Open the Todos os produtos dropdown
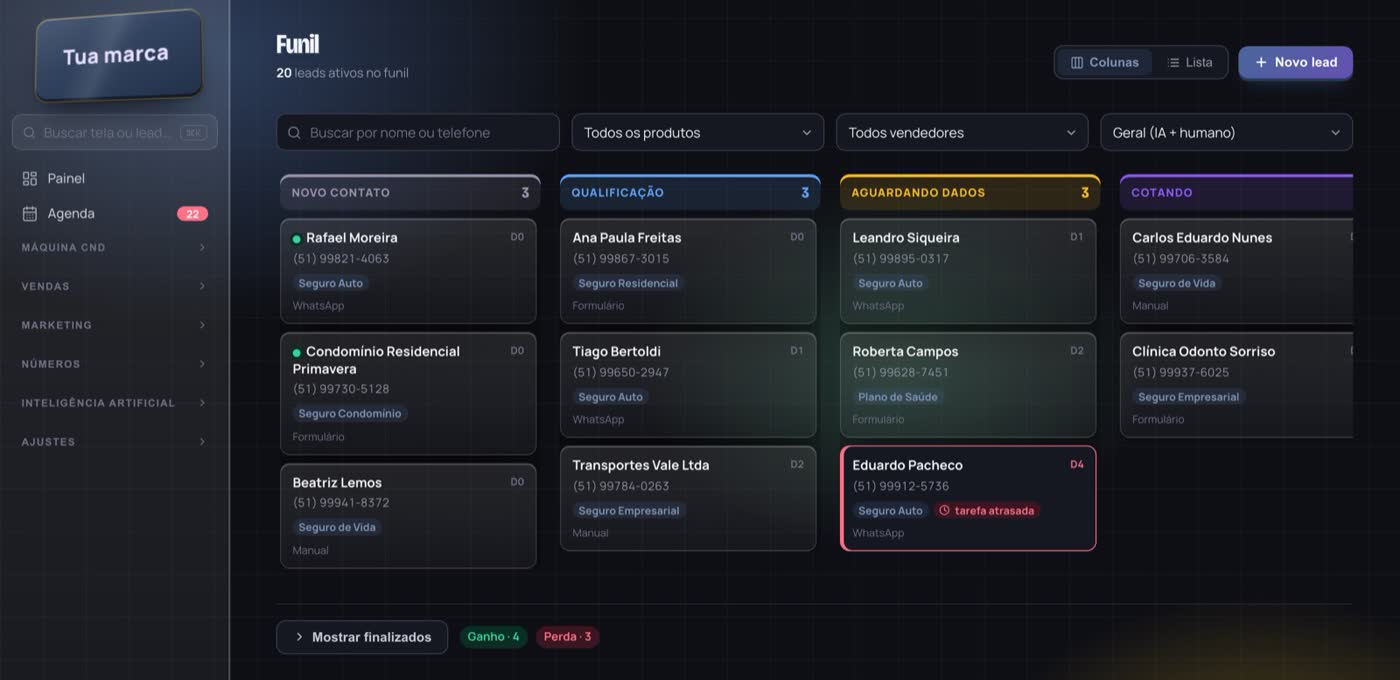 coord(698,132)
